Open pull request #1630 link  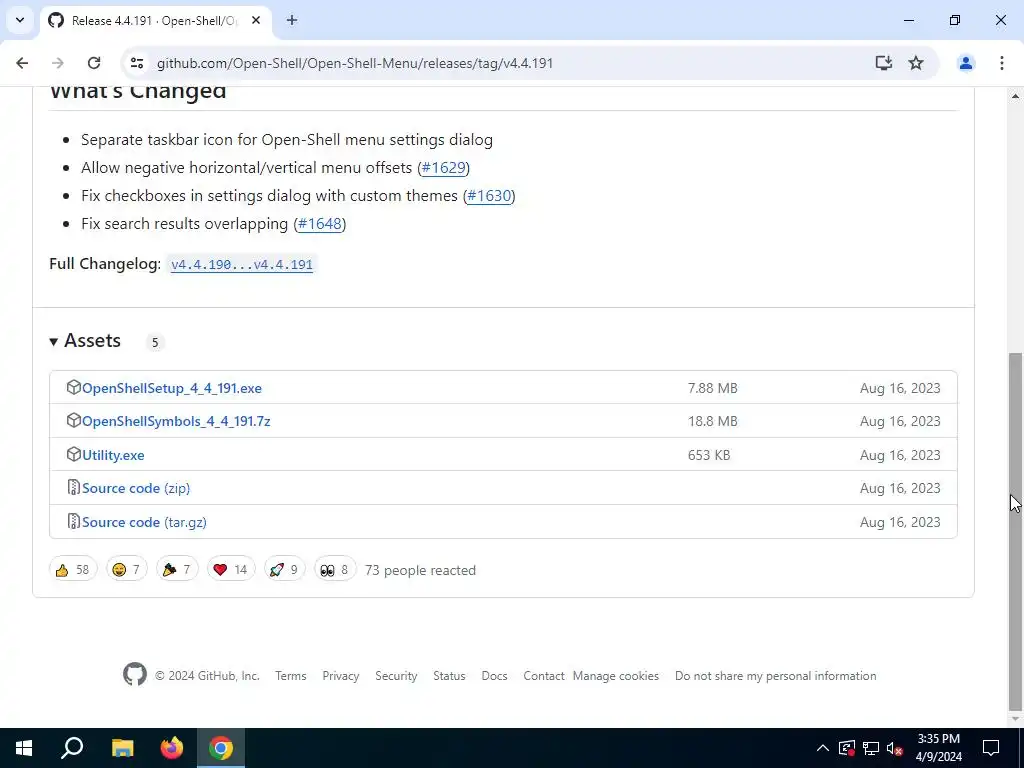tap(489, 196)
